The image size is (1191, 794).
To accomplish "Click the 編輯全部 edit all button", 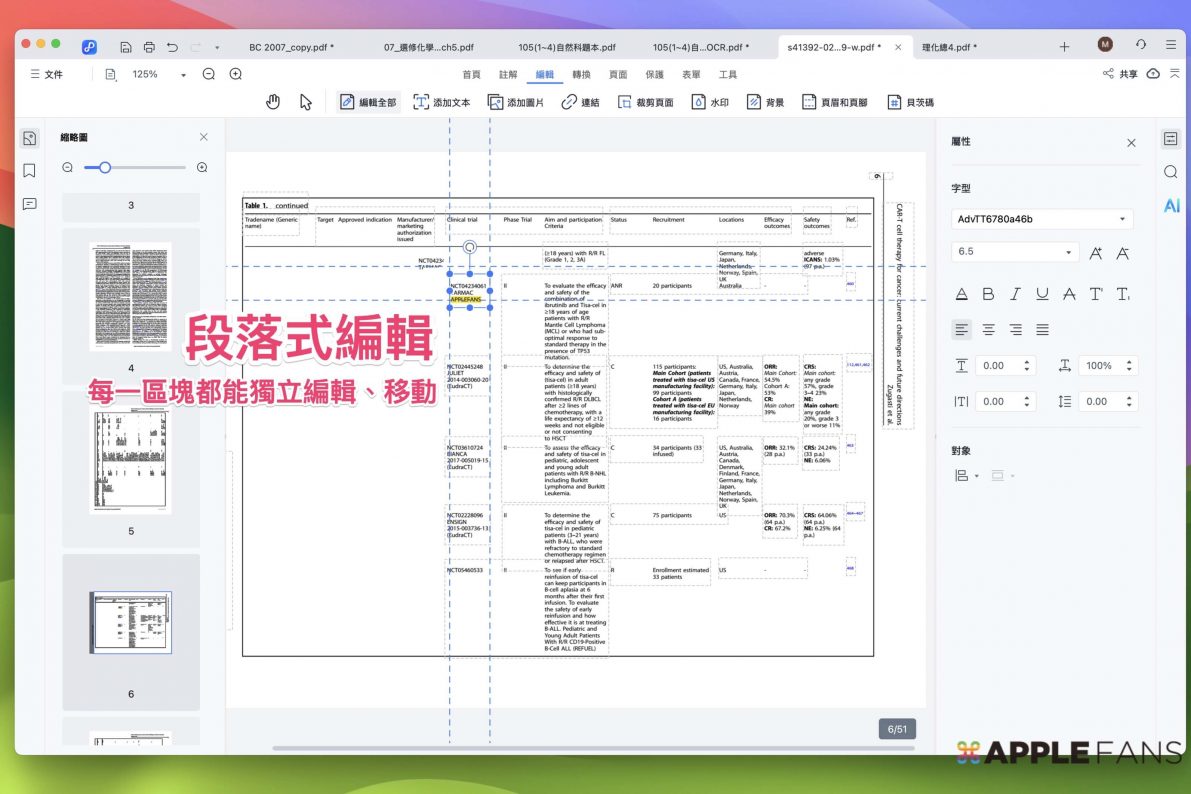I will click(x=368, y=102).
